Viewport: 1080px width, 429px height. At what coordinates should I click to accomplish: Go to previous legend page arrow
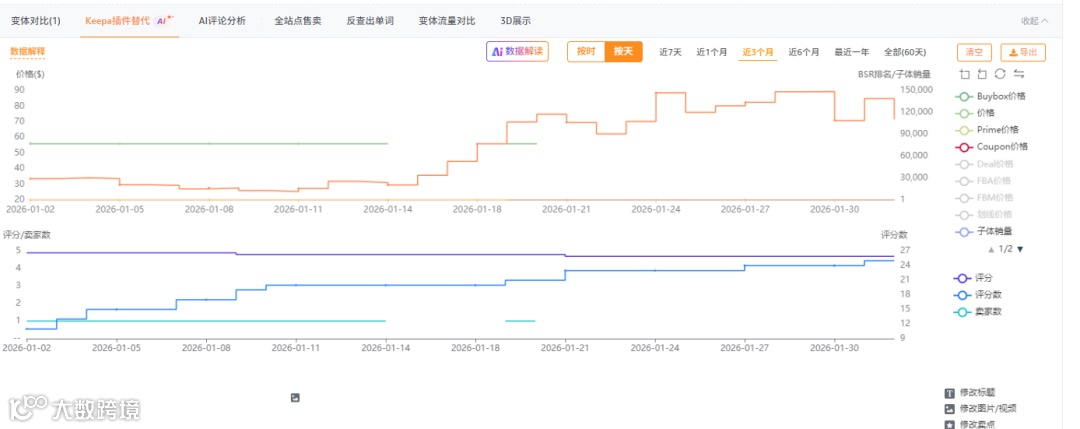(991, 249)
